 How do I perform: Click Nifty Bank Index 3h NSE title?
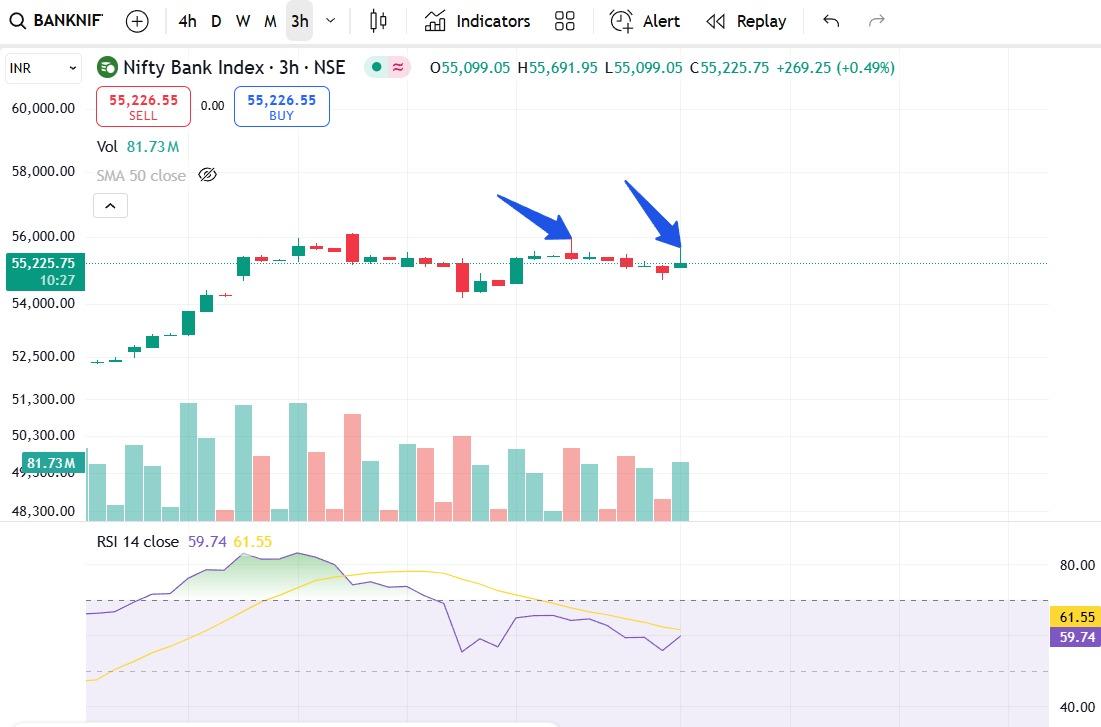point(234,67)
